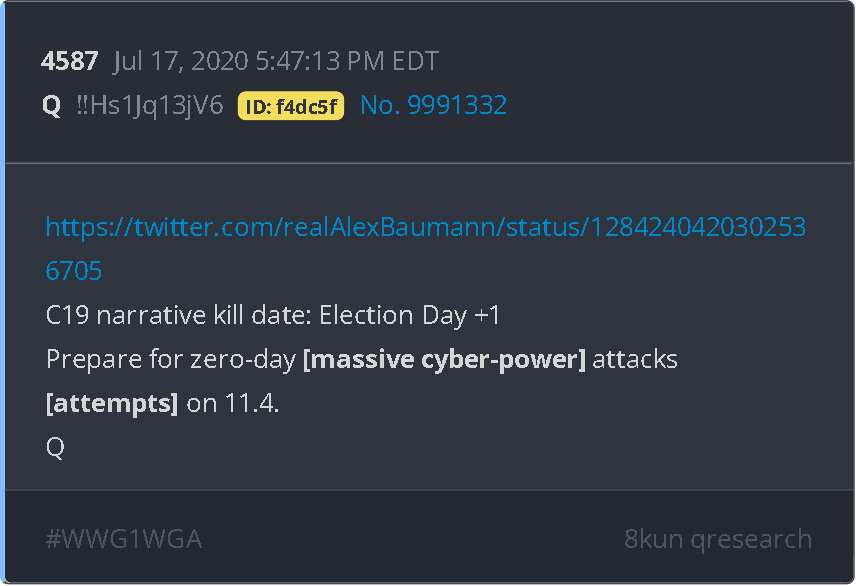Viewport: 856px width, 586px height.
Task: Click the tripcode !!Hs1Jq13jV6
Action: (150, 105)
